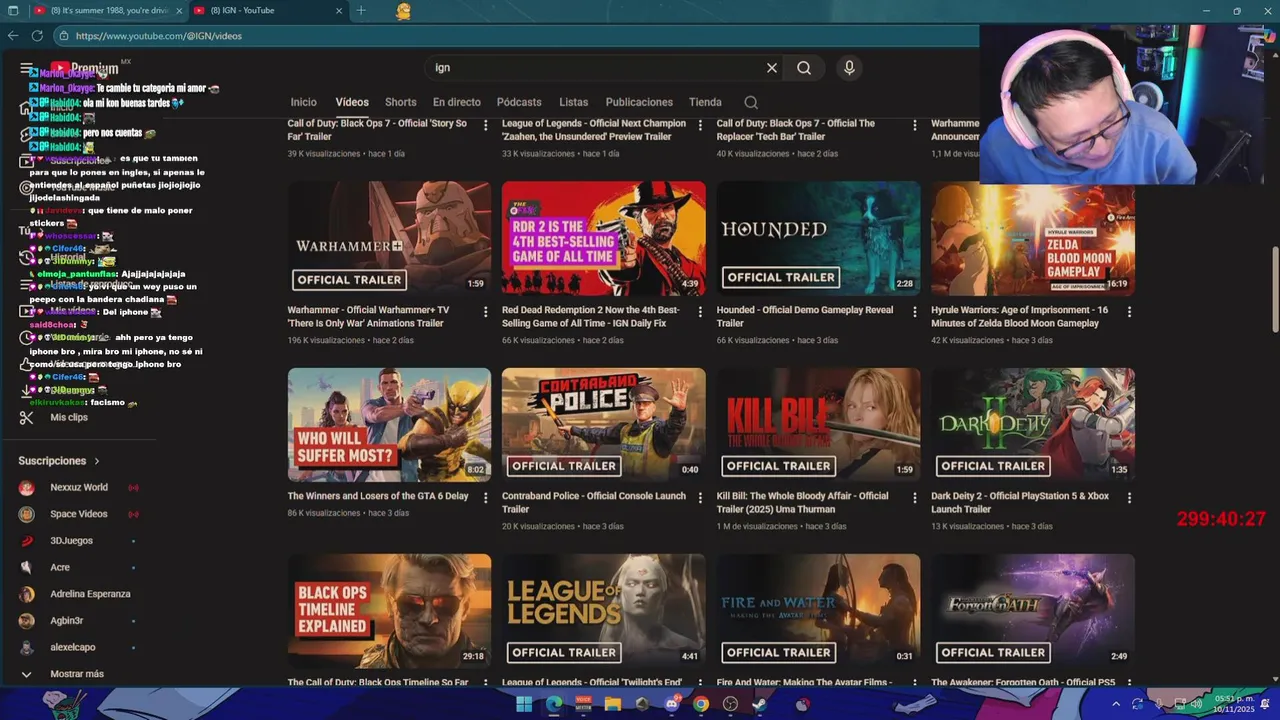Open Mis clips scissors icon

(x=26, y=417)
